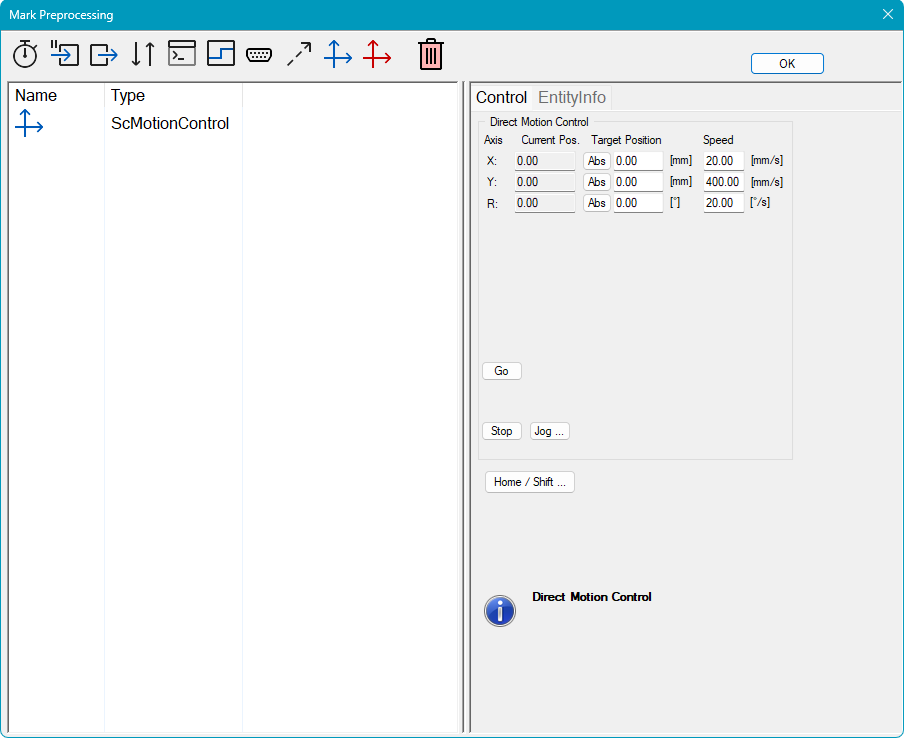Screen dimensions: 904x738
Task: Switch to the EntityInfo tab
Action: 572,97
